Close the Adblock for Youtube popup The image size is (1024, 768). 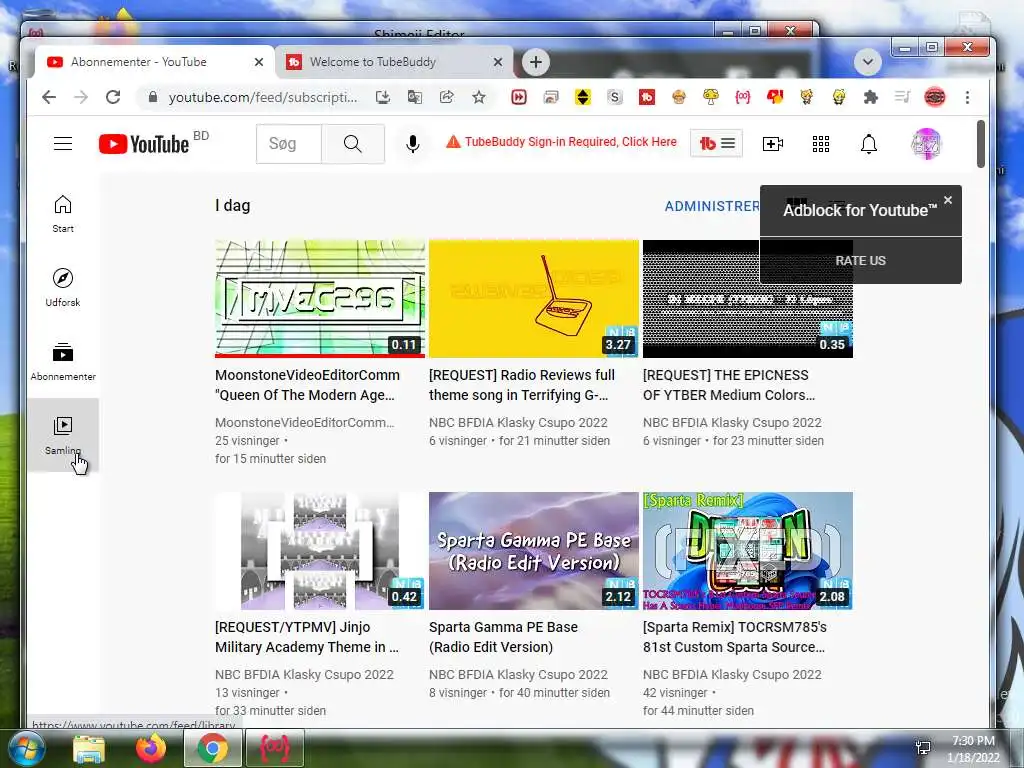[948, 200]
